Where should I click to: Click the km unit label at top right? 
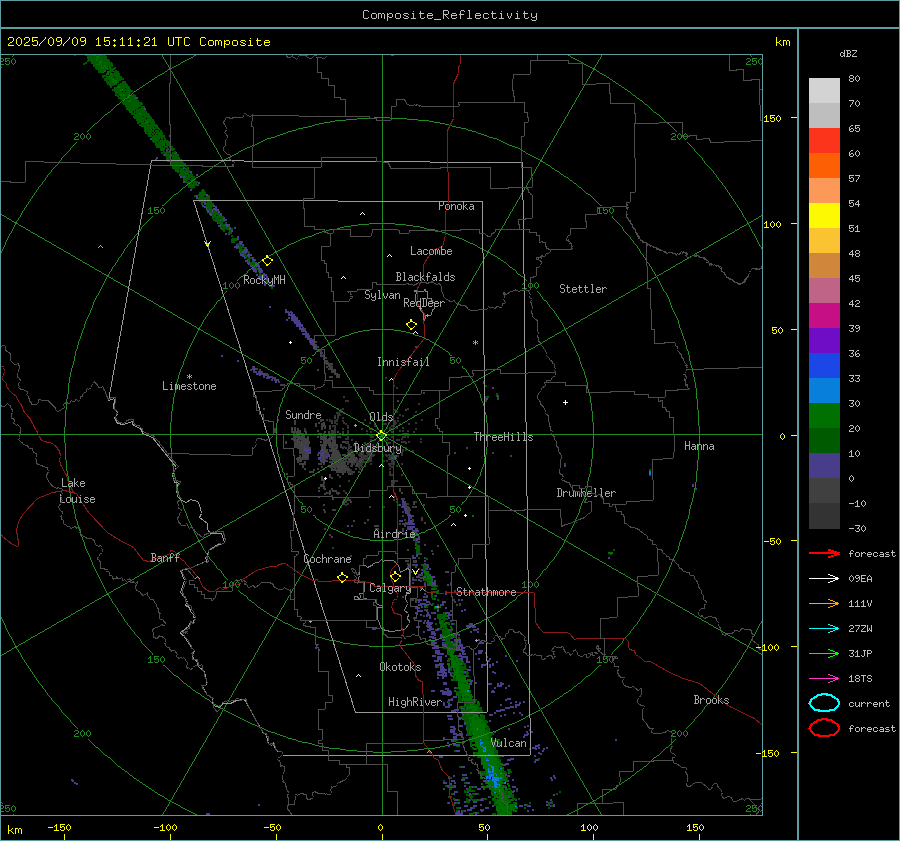coord(782,42)
